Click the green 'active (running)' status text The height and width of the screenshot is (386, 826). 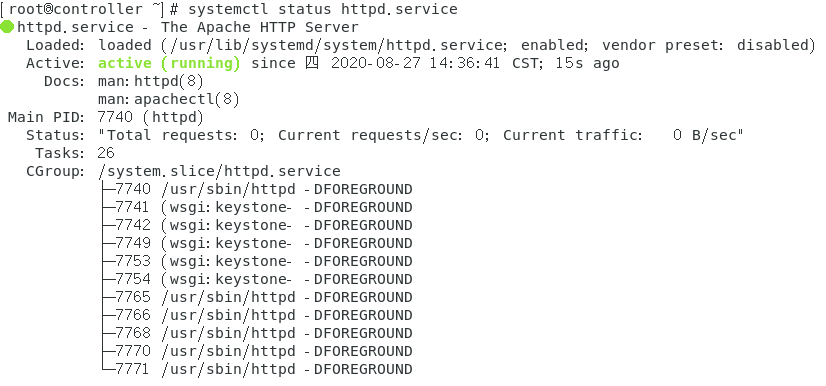tap(169, 64)
